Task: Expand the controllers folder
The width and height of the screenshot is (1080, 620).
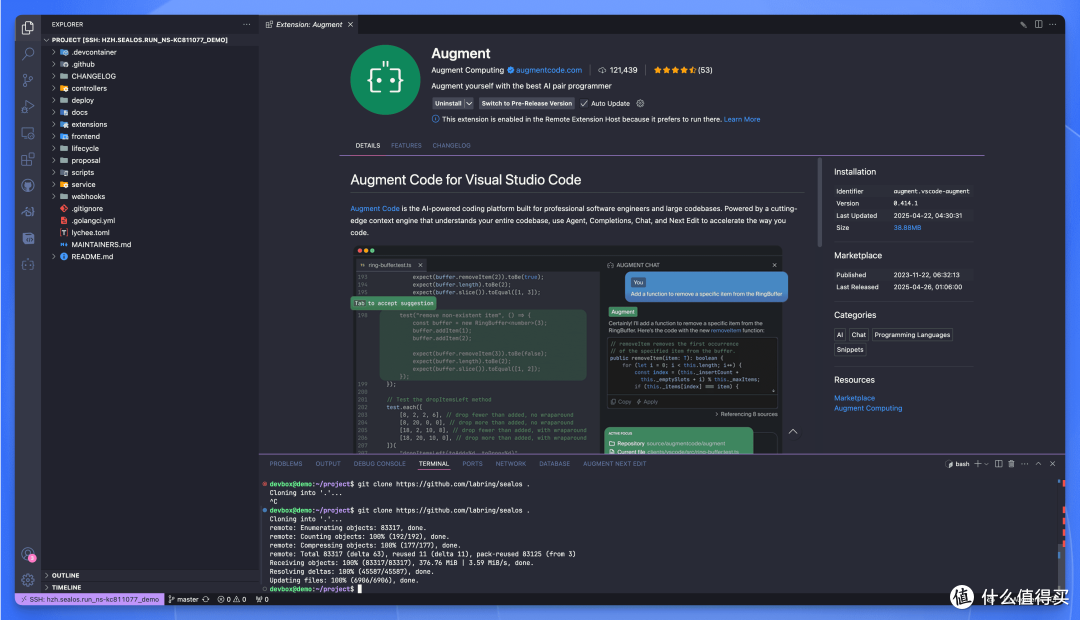Action: point(89,88)
